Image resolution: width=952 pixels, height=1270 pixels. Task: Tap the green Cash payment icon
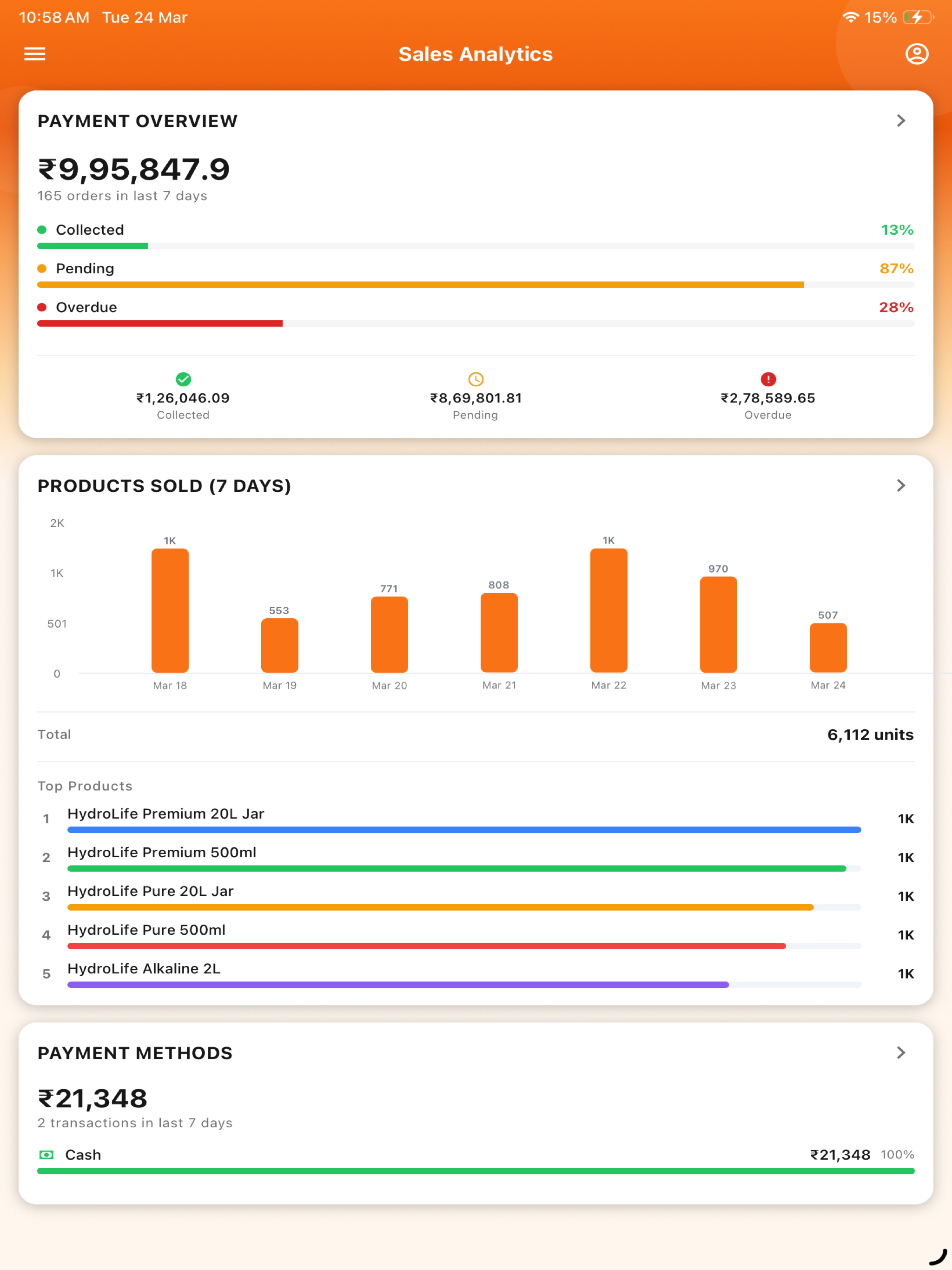click(x=46, y=1155)
